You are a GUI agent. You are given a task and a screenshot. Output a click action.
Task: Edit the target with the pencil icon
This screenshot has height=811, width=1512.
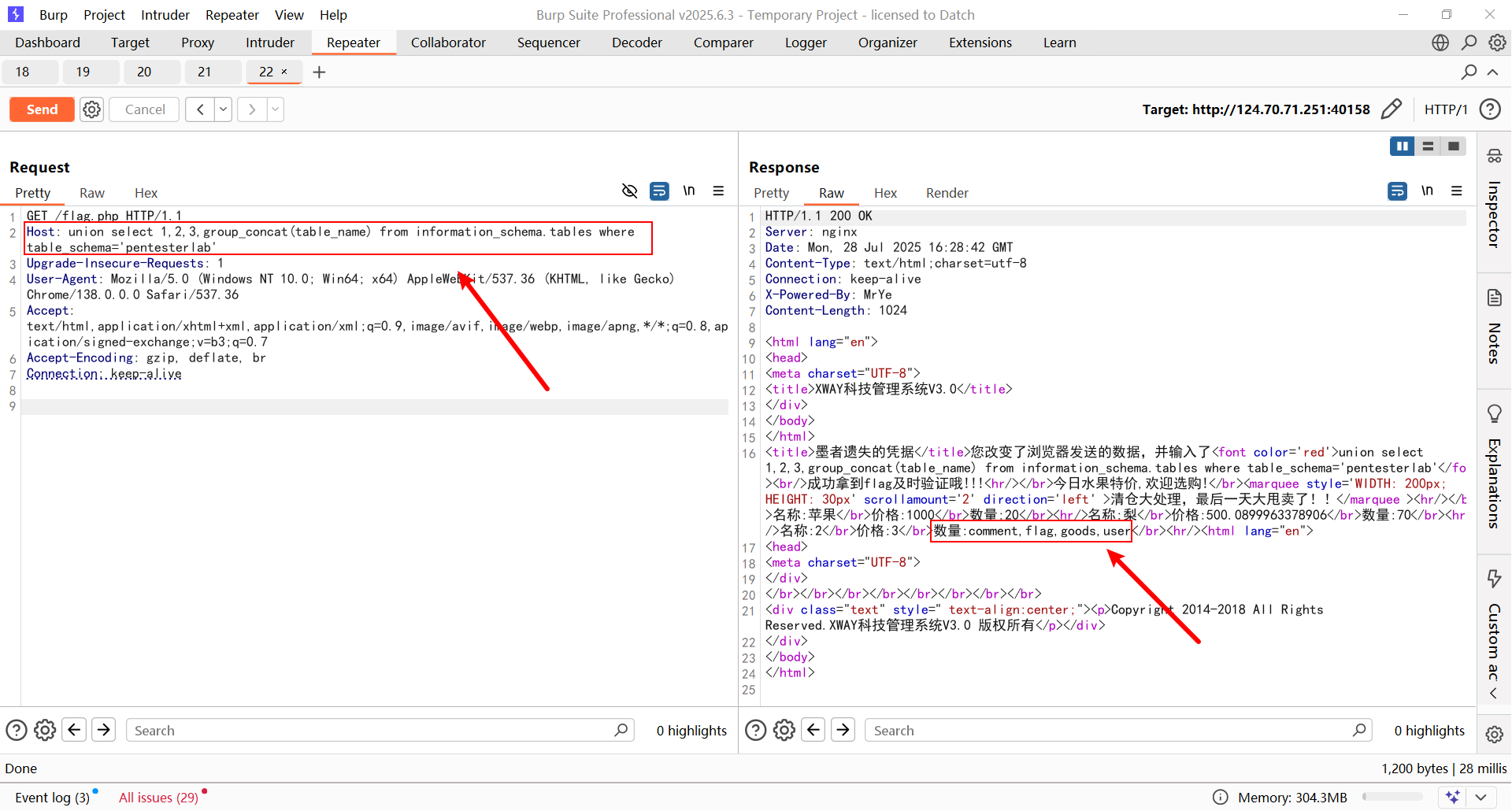tap(1392, 109)
